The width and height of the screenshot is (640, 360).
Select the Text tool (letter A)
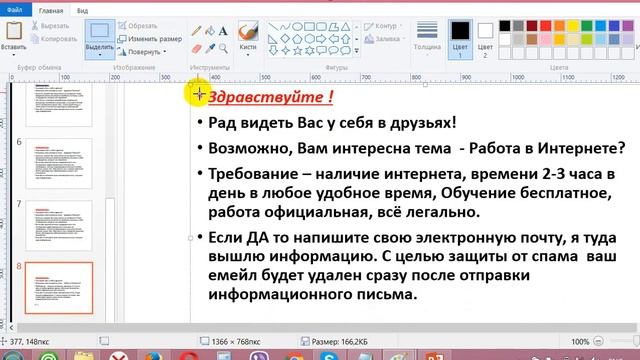(223, 31)
